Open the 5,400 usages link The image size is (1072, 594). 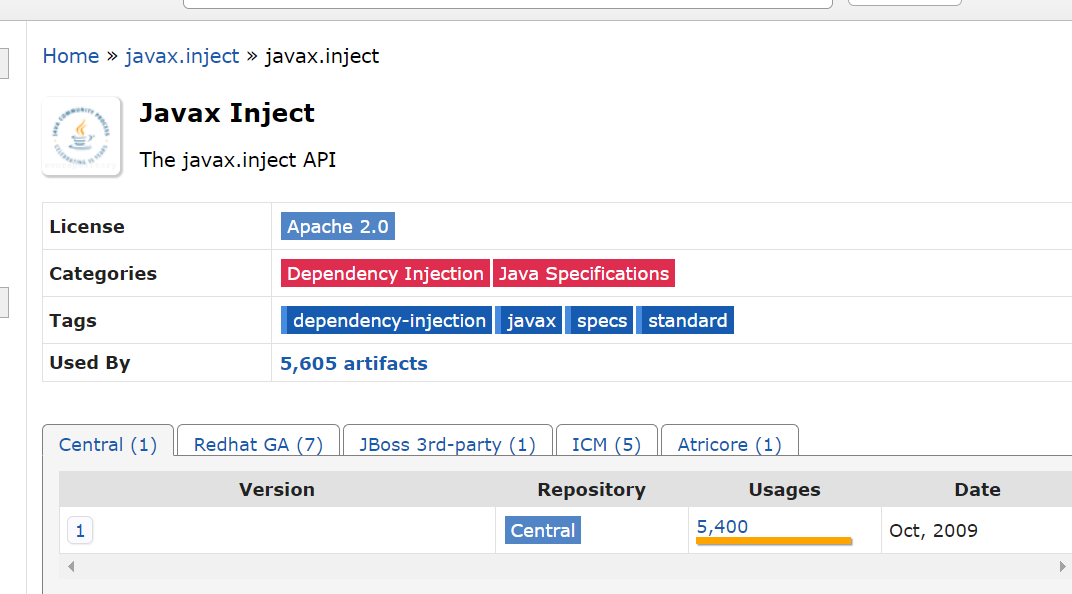pos(722,527)
